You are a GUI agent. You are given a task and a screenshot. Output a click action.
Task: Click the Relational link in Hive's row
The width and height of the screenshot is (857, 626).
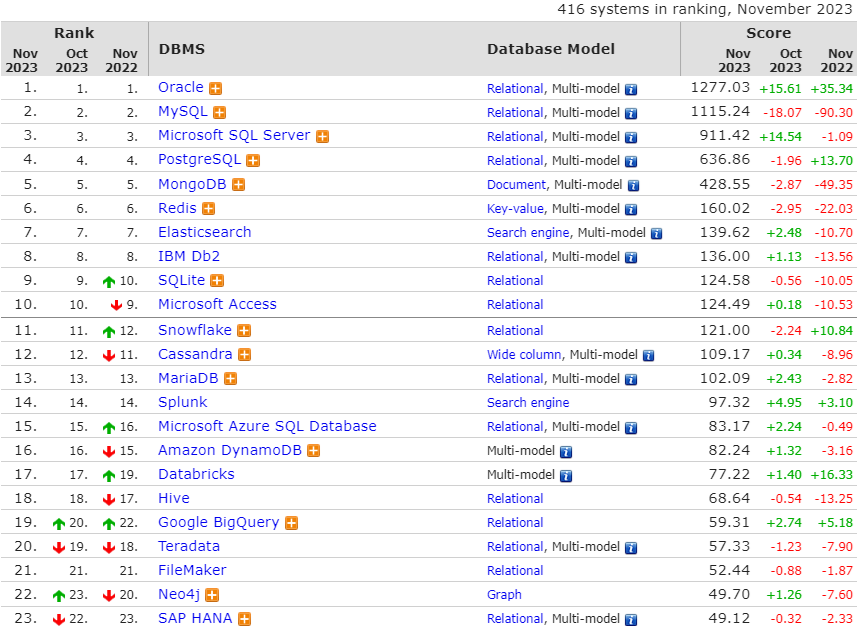[515, 499]
